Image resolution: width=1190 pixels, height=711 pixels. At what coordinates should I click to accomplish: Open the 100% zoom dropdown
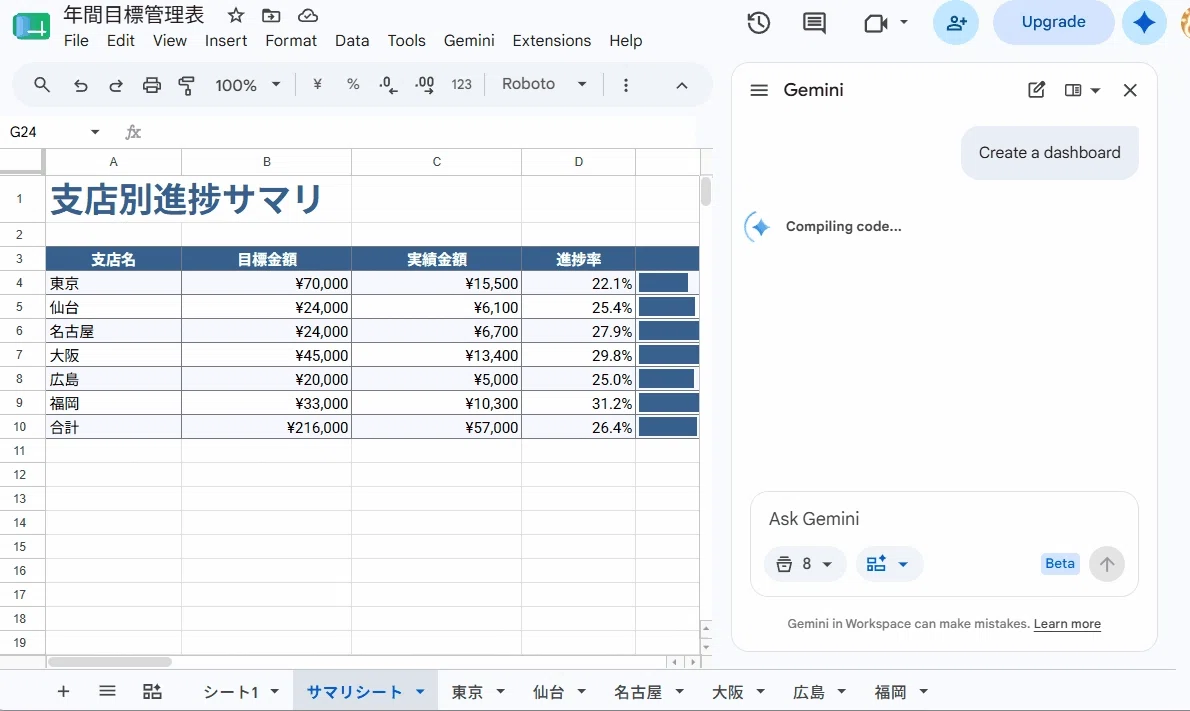(247, 85)
